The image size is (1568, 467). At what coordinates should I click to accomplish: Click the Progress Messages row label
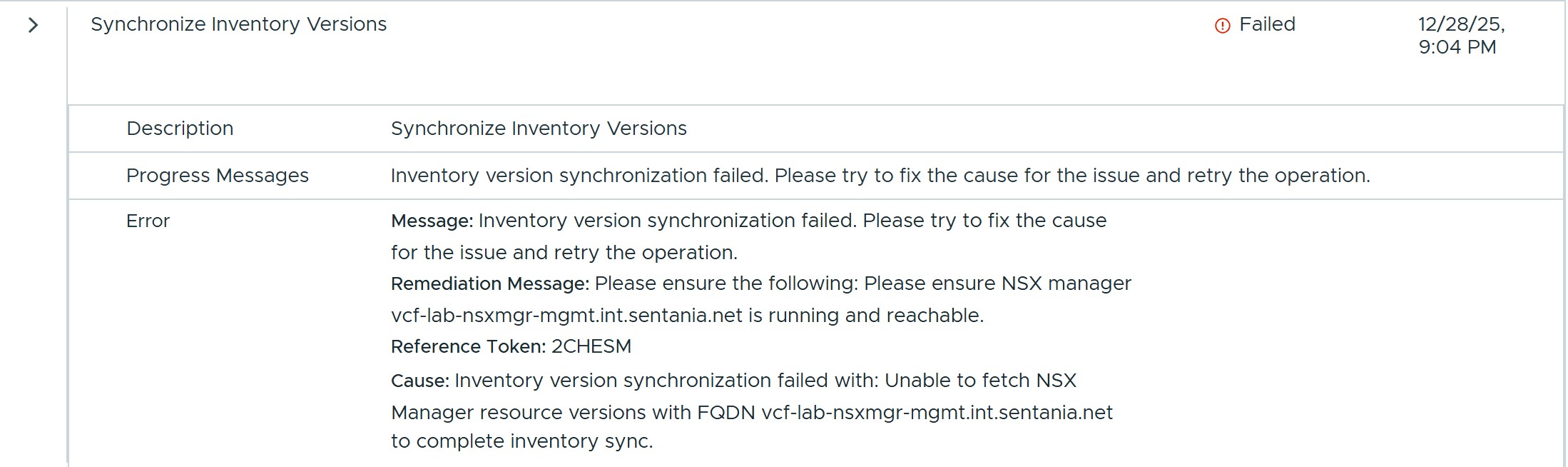[x=217, y=176]
